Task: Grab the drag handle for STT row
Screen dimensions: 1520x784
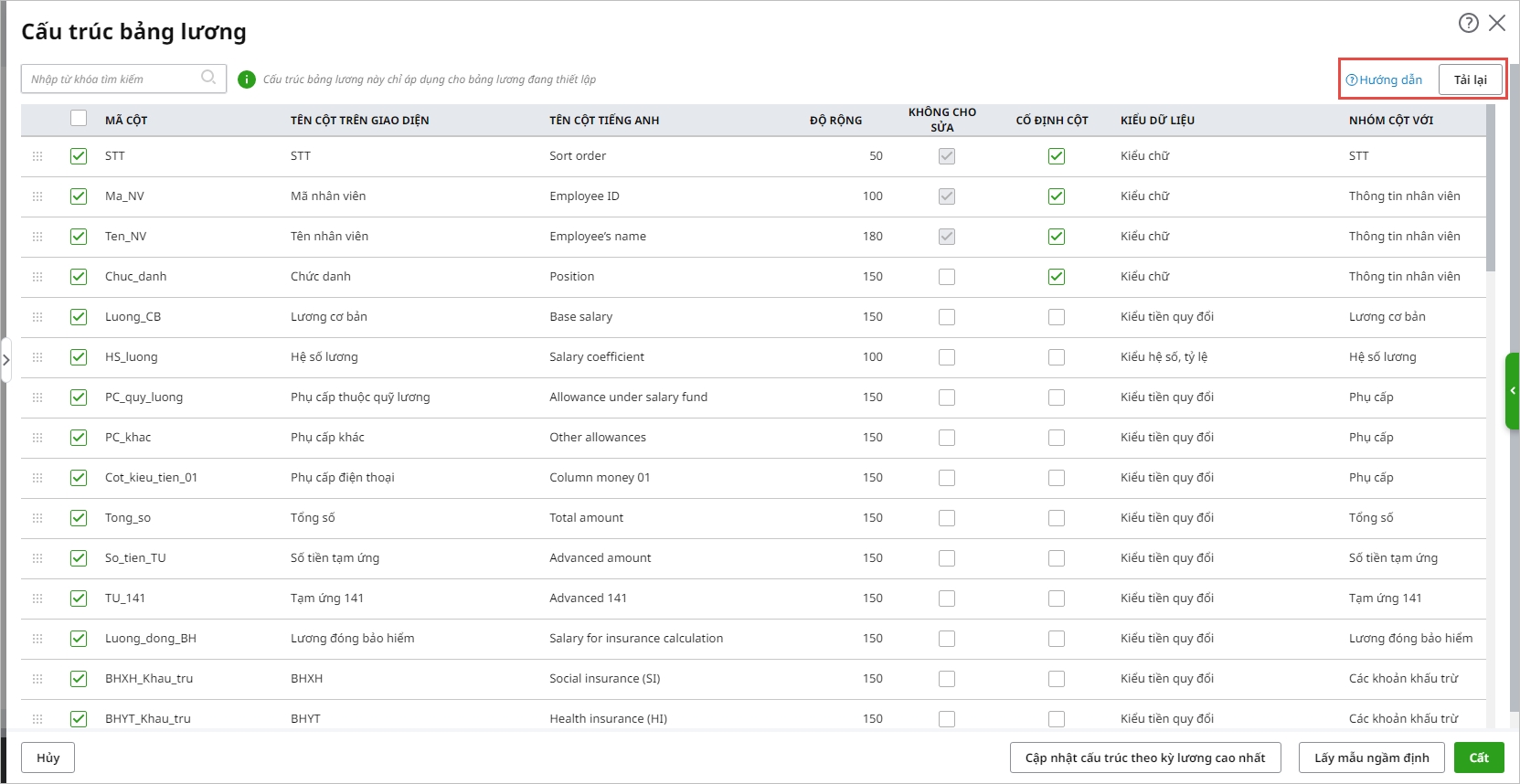Action: click(37, 156)
